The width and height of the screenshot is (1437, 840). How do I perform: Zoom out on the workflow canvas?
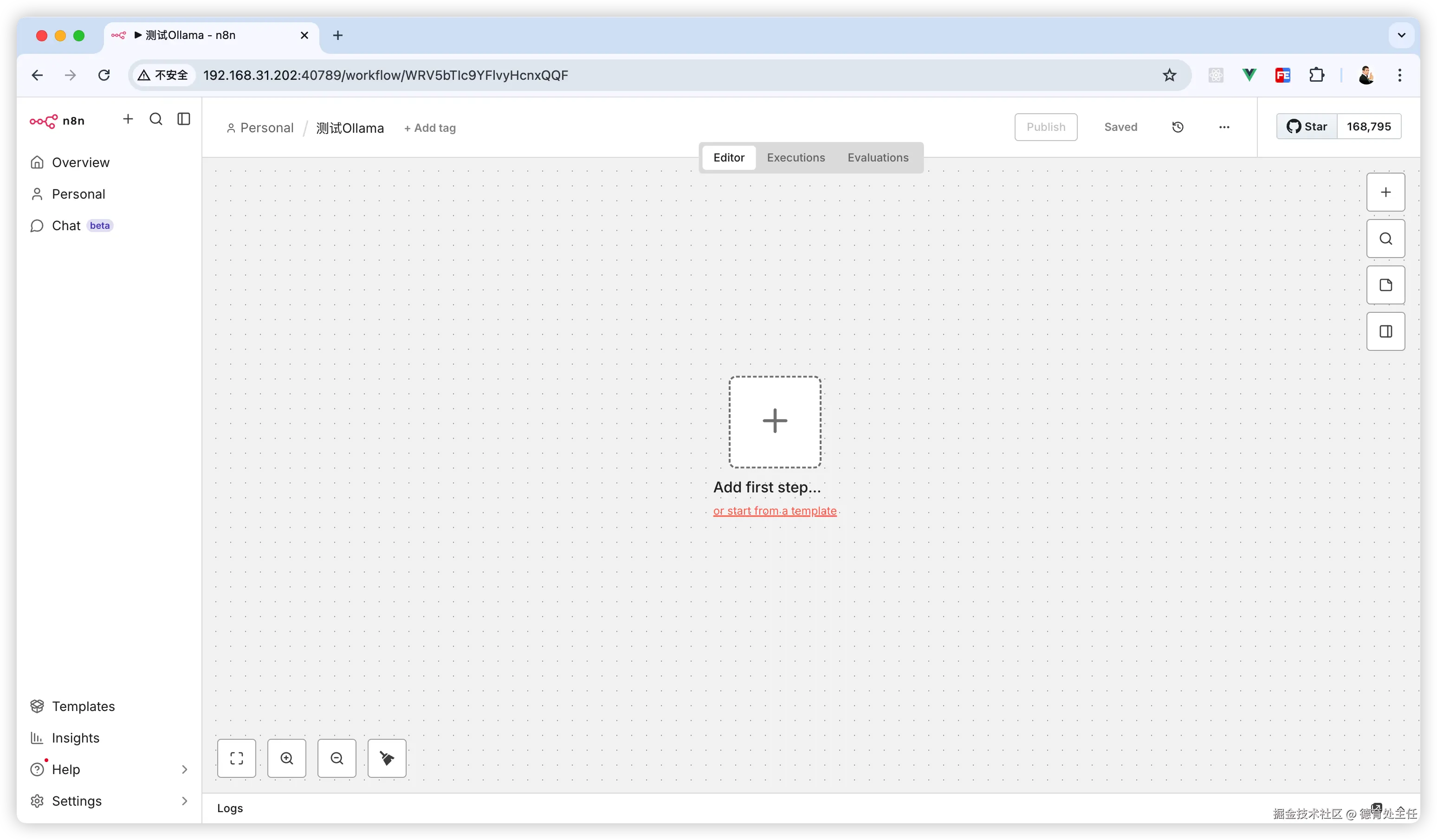pyautogui.click(x=337, y=758)
